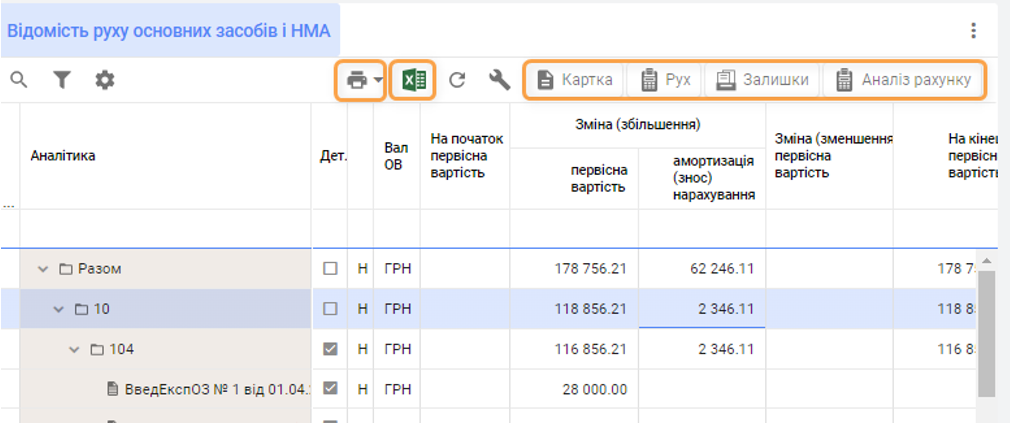Click the vertical scrollbar thumb

(x=986, y=330)
